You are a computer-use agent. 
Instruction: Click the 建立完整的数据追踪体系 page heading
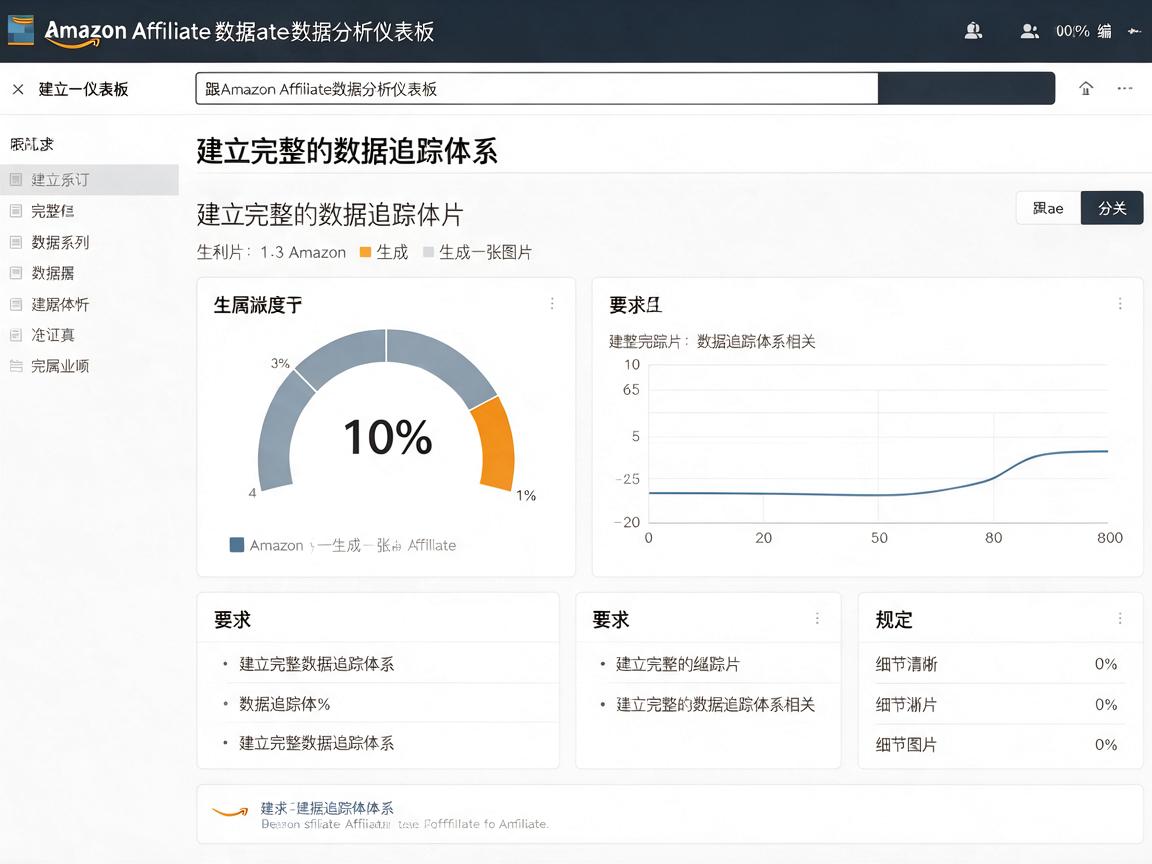click(x=347, y=151)
